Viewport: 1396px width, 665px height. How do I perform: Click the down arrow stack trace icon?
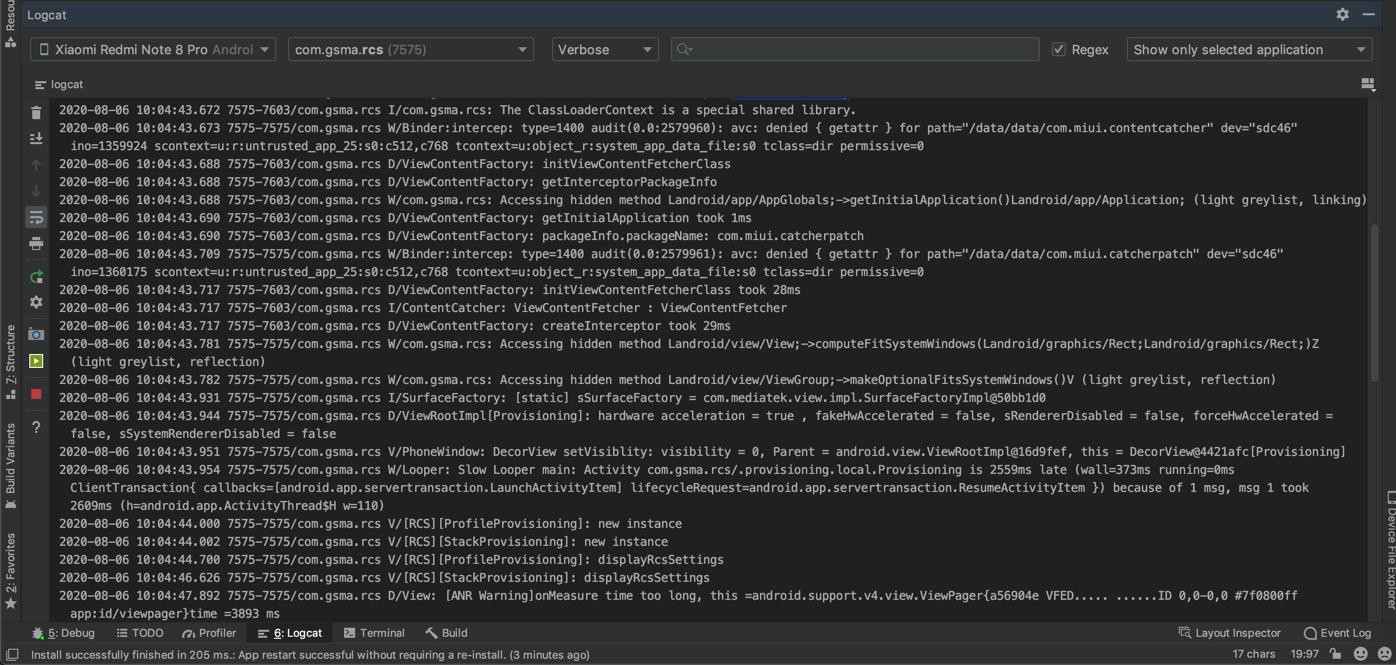[37, 191]
